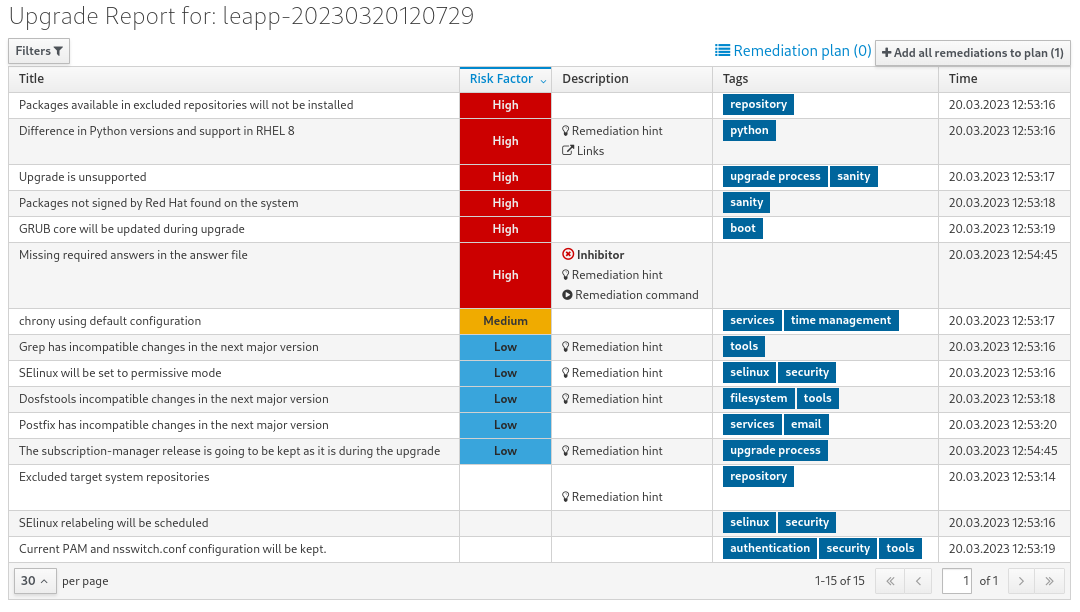Click lightbulb hint icon in Grep row
Viewport: 1080px width, 612px height.
565,347
